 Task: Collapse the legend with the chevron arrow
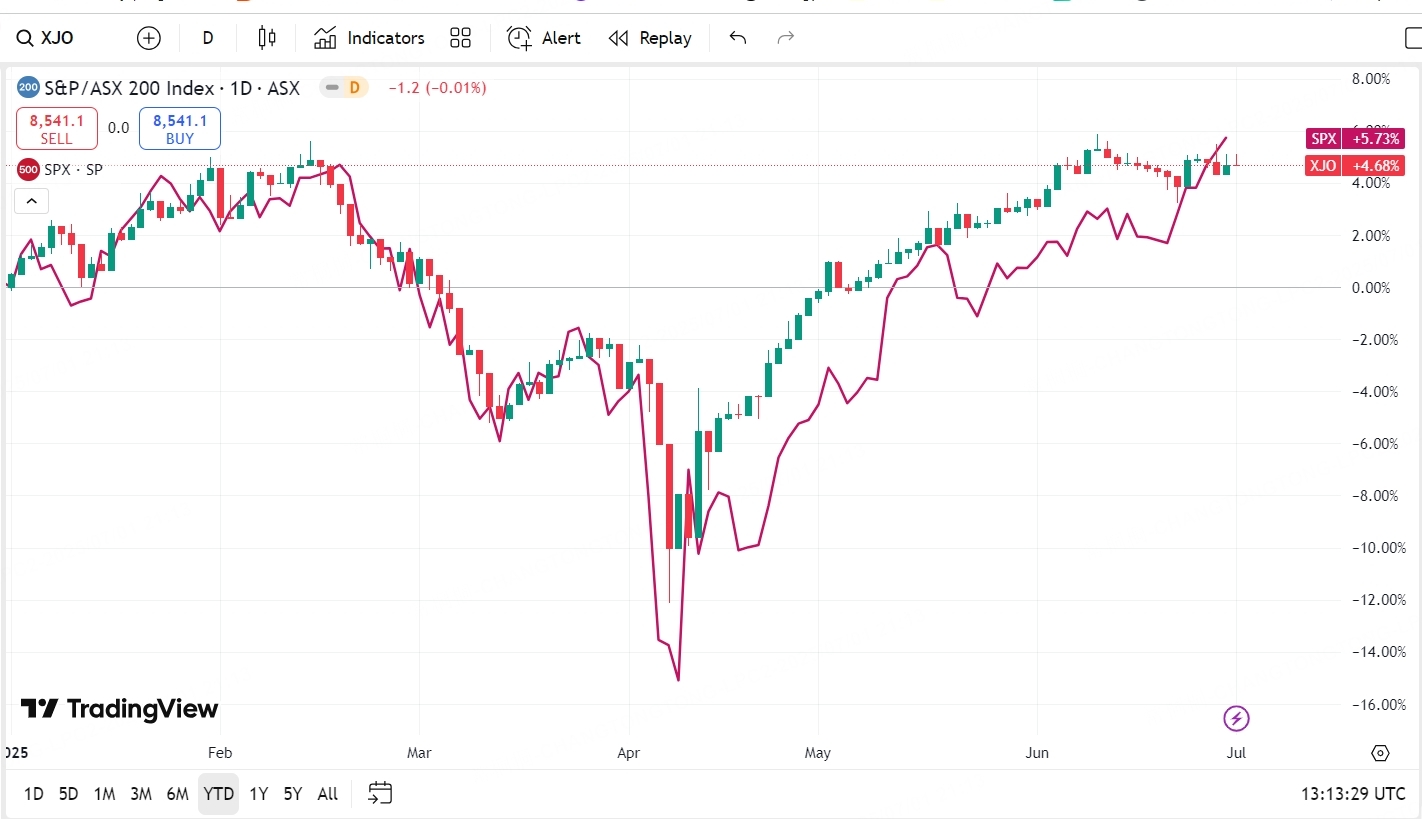(31, 201)
